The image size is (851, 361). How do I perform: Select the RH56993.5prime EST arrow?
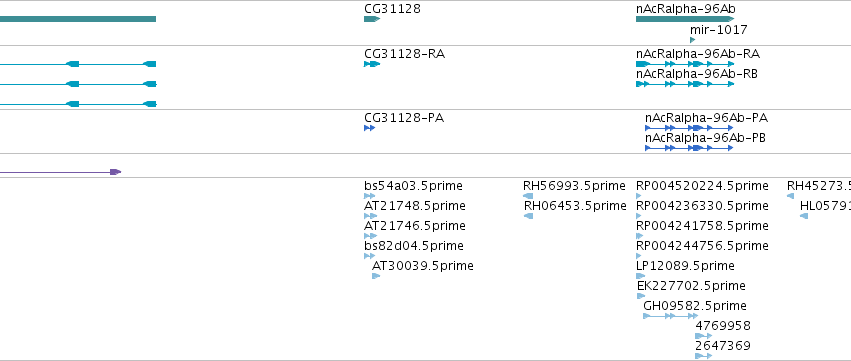[x=528, y=196]
